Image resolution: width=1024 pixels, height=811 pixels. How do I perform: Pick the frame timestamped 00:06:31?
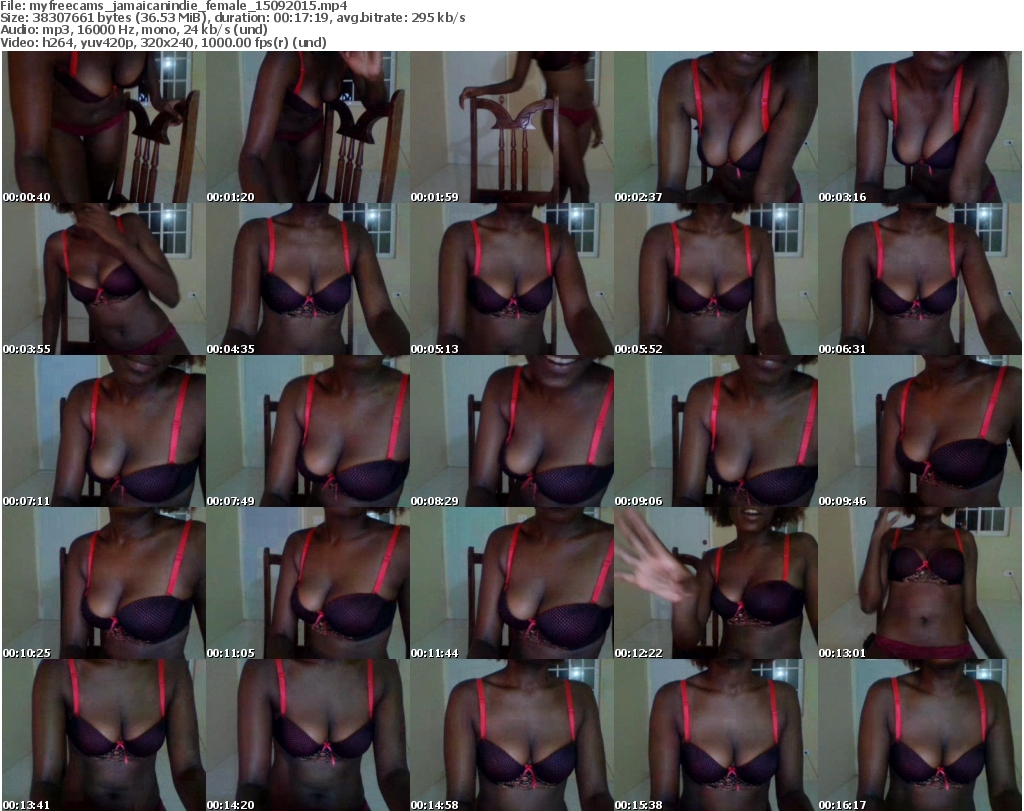coord(920,279)
